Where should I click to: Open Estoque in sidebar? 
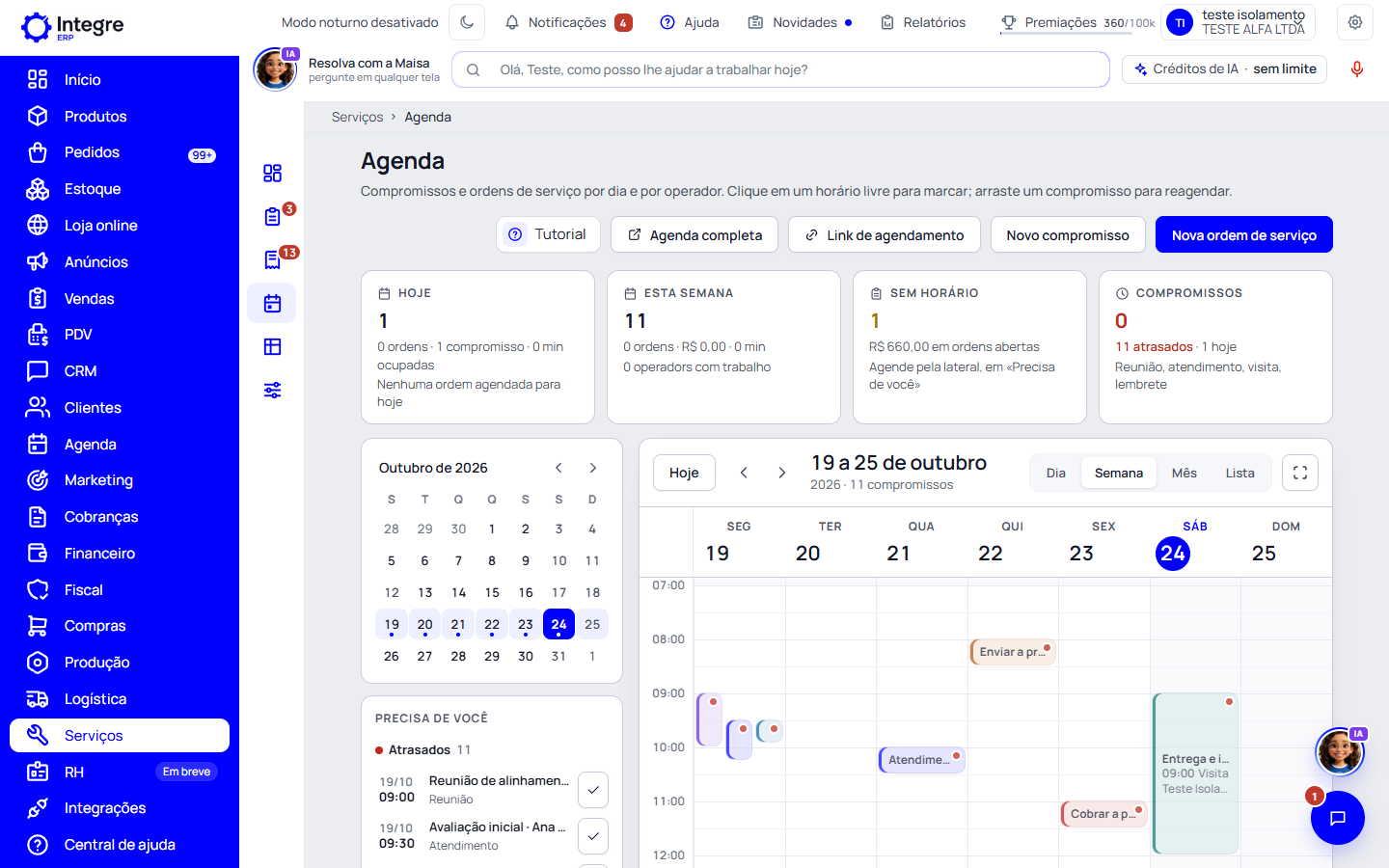[120, 189]
